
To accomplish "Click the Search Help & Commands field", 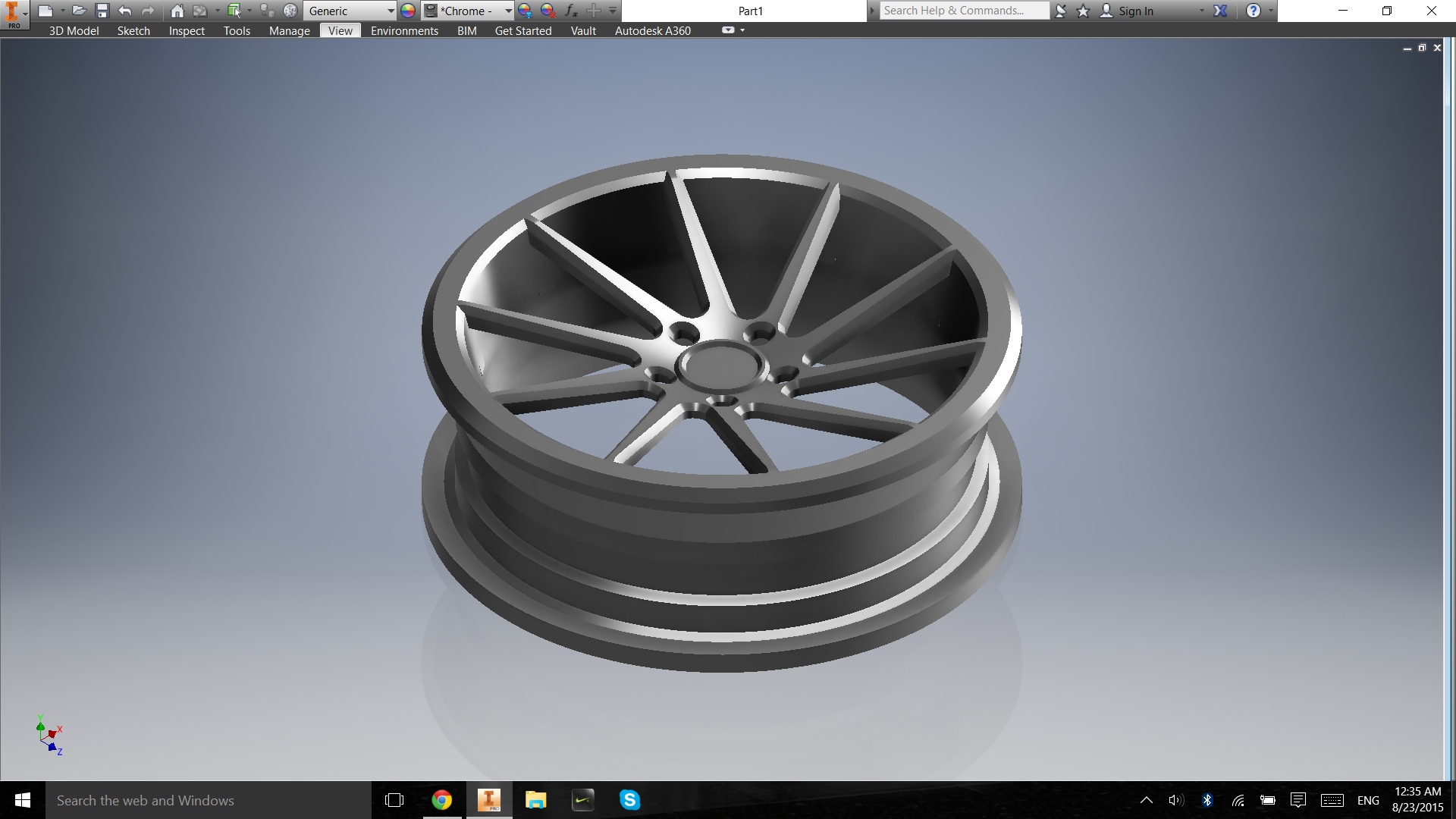I will coord(963,11).
